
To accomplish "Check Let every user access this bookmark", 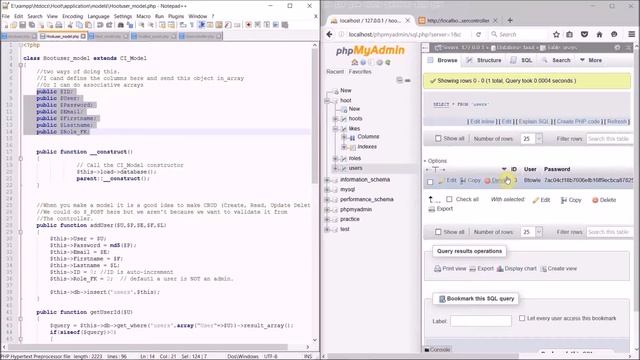I will tap(522, 318).
